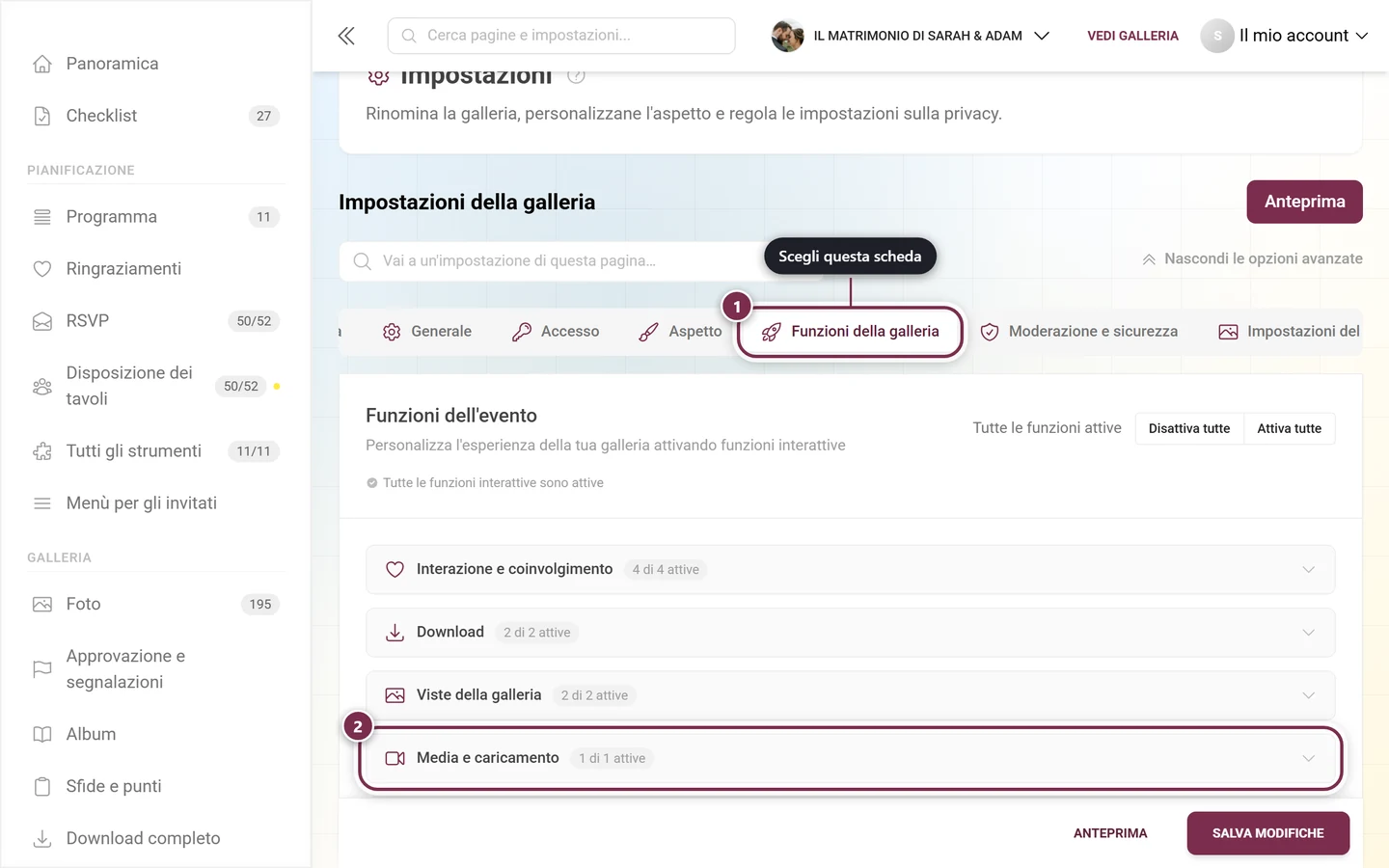This screenshot has height=868, width=1389.
Task: Click the heart icon beside Interazione e coinvolgimento
Action: 395,570
